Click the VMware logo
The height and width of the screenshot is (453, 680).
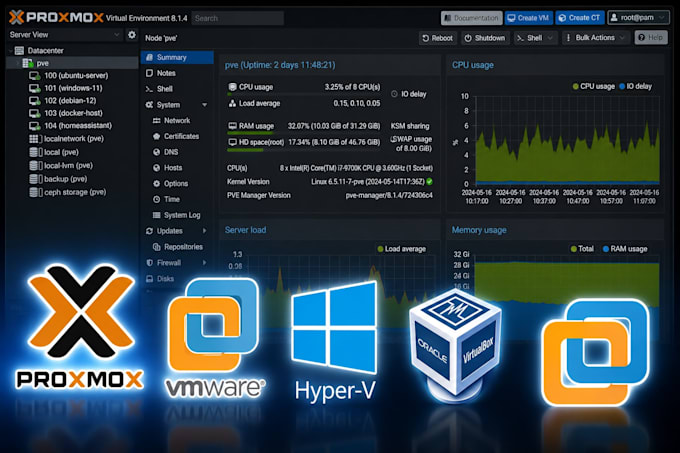point(214,339)
